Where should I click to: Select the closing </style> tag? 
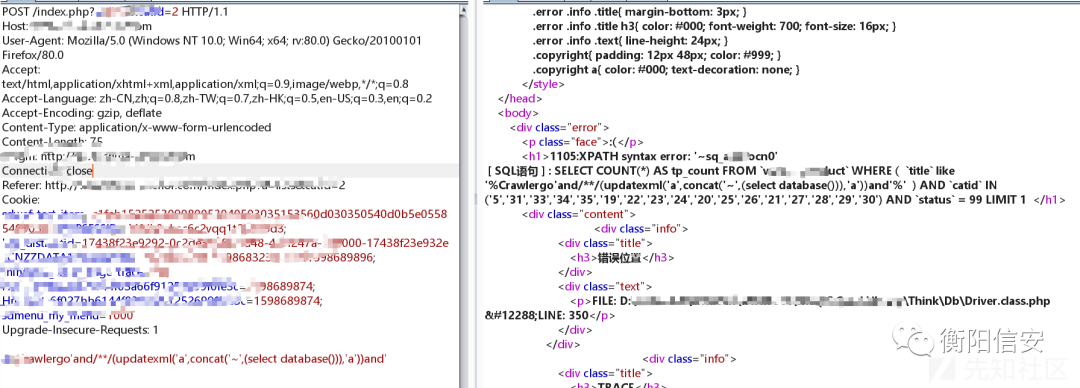pos(543,84)
